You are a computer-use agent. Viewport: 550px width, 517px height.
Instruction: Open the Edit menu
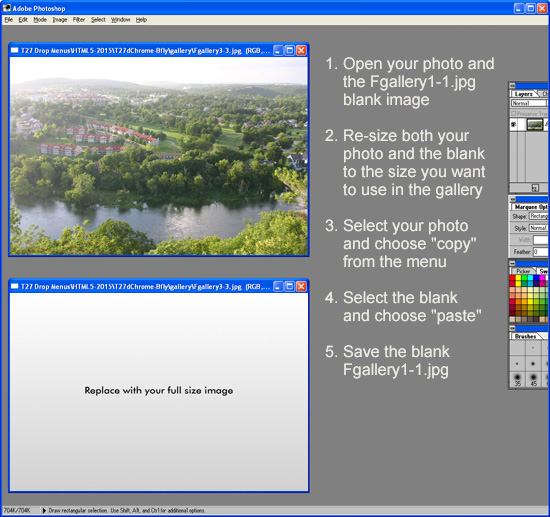tap(23, 20)
